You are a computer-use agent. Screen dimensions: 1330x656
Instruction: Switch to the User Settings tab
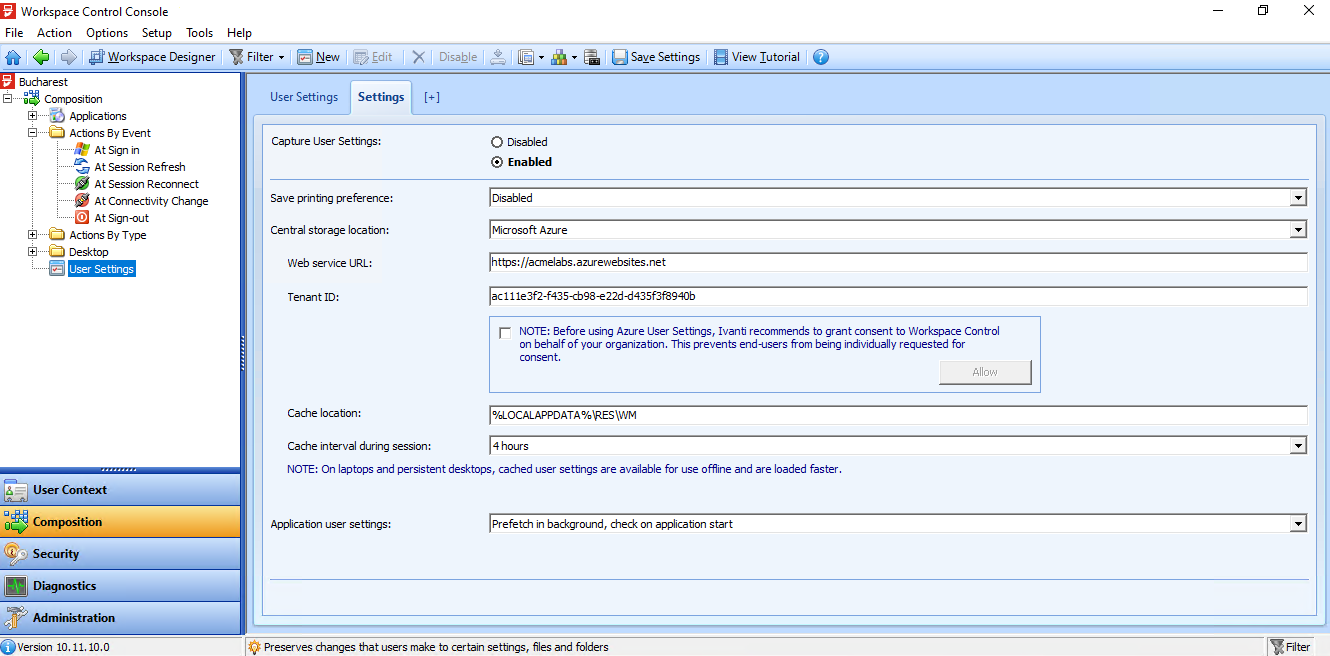[x=304, y=97]
